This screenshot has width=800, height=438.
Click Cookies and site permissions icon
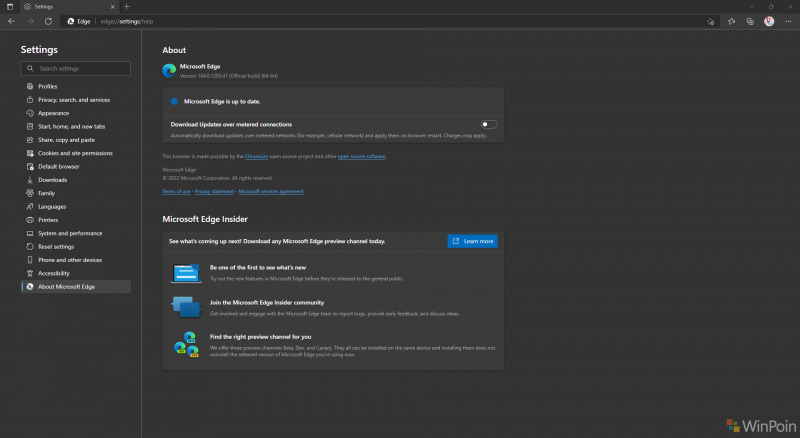pos(30,153)
